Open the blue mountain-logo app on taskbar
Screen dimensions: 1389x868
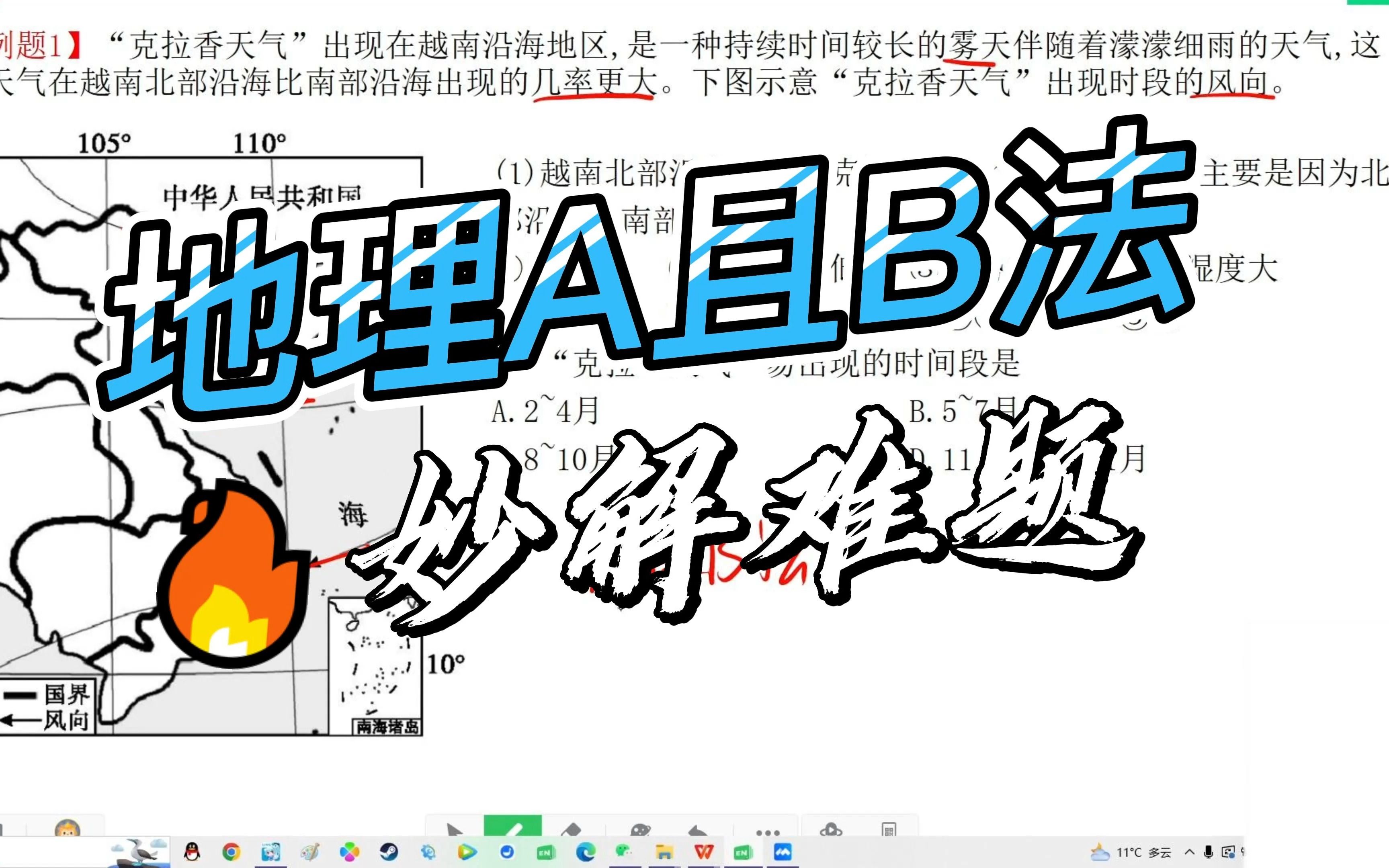pos(783,852)
